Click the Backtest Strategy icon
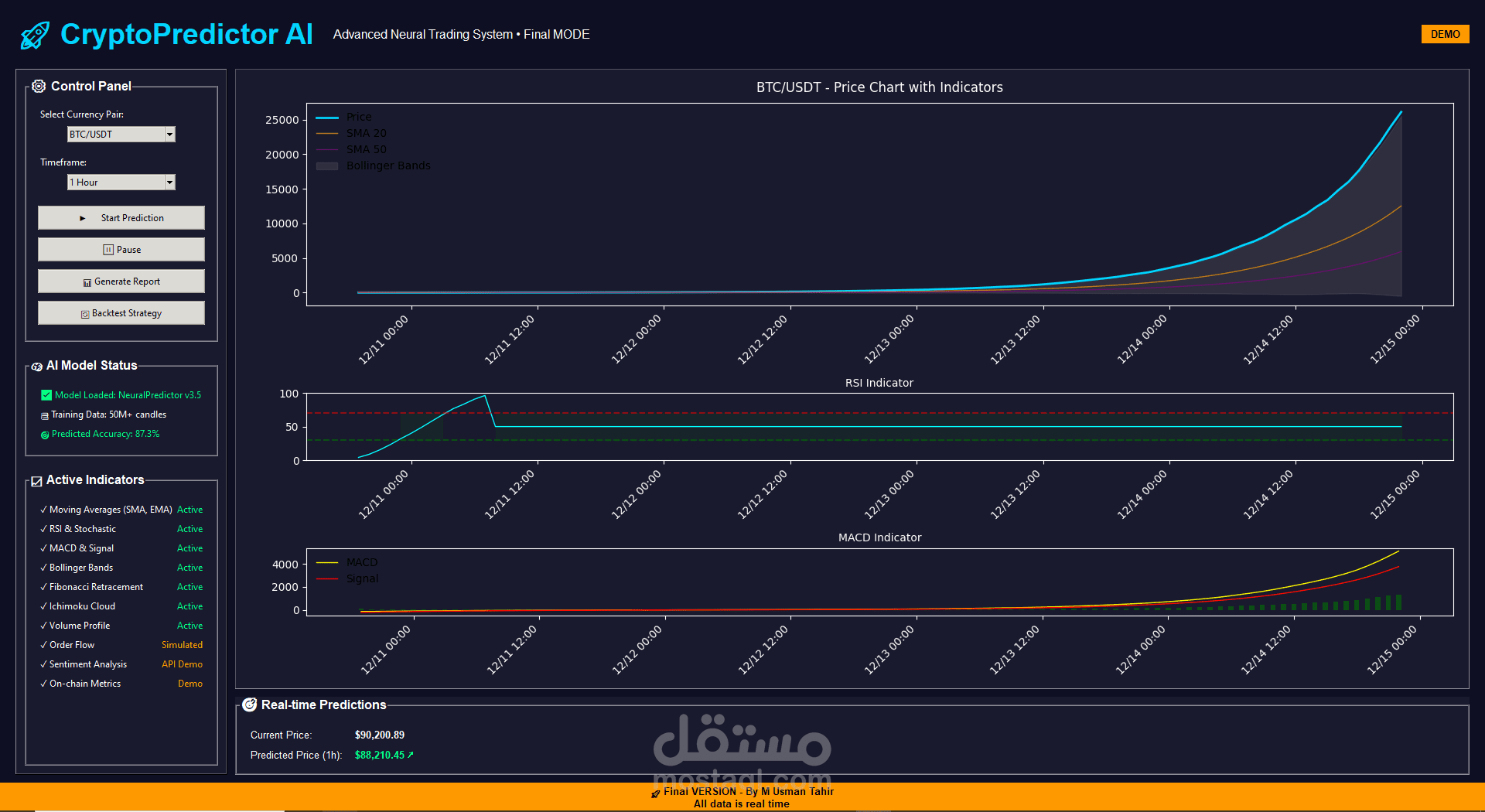This screenshot has width=1485, height=812. point(84,313)
